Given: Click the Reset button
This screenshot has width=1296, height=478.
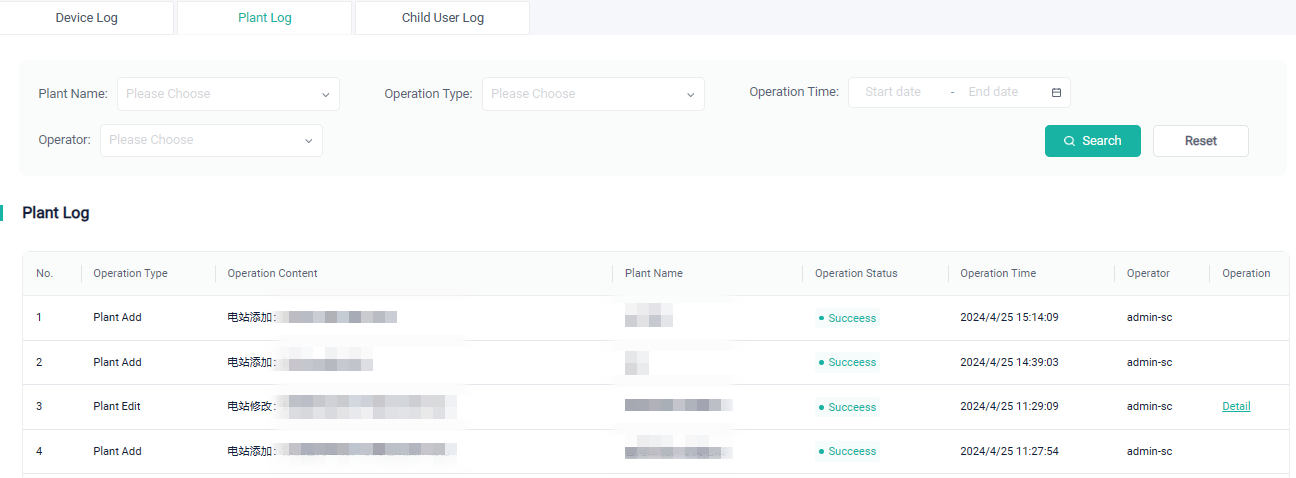Looking at the screenshot, I should pyautogui.click(x=1201, y=141).
